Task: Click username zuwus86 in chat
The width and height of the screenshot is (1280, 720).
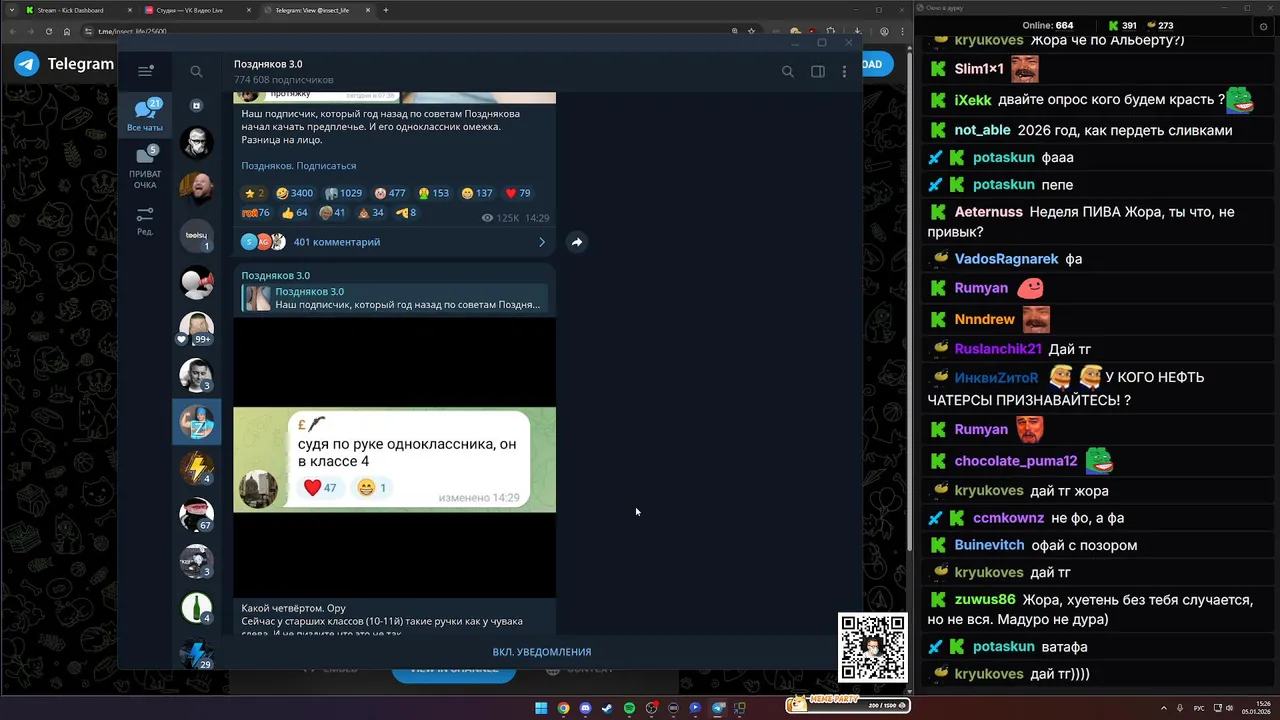Action: 984,600
